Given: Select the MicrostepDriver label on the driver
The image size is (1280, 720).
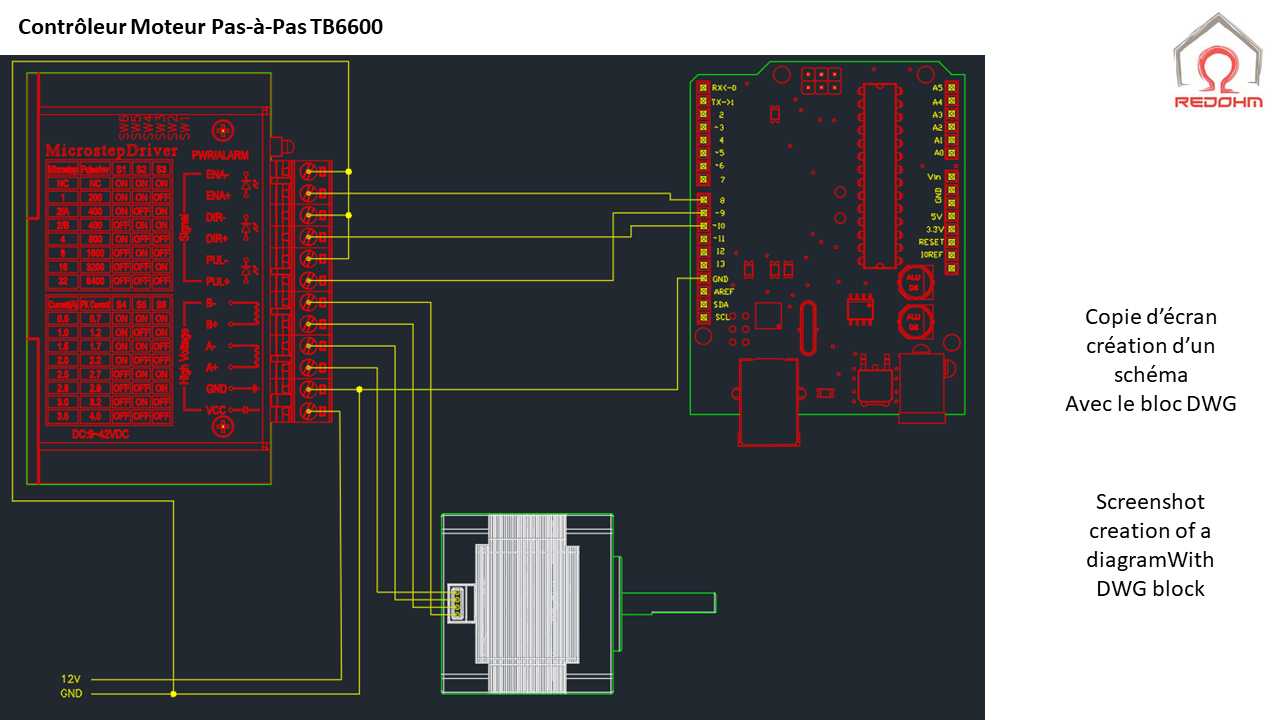Looking at the screenshot, I should tap(112, 151).
